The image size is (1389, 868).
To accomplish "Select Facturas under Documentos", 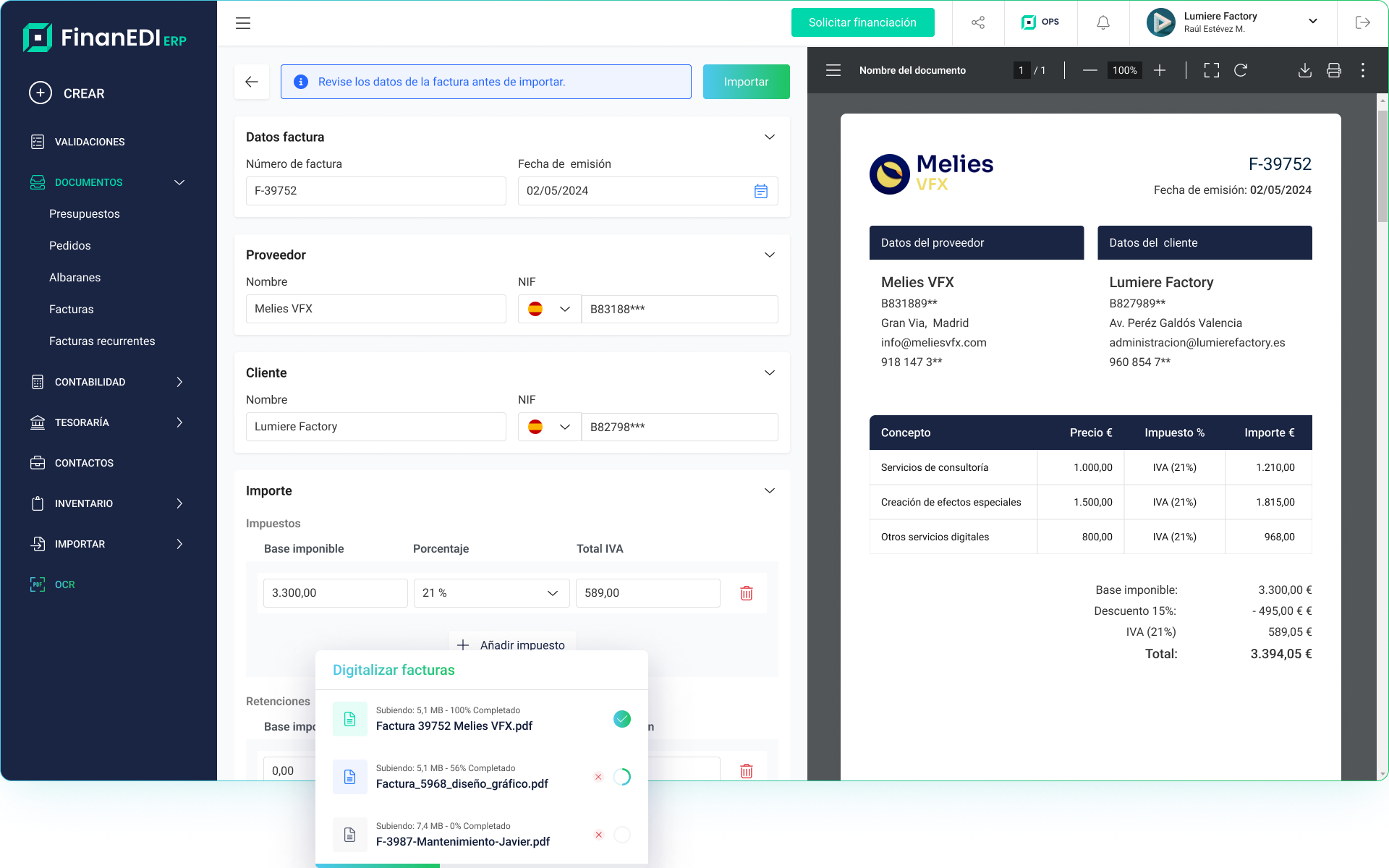I will 72,309.
